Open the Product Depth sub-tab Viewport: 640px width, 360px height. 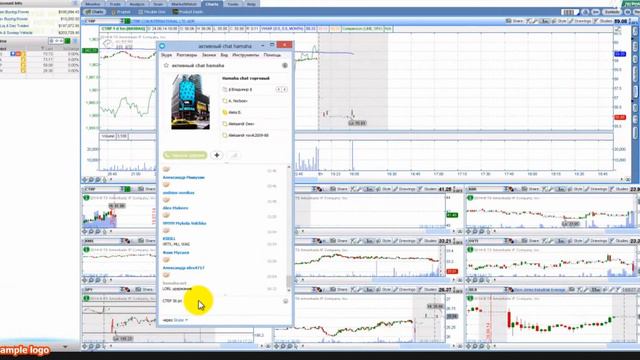[x=188, y=12]
